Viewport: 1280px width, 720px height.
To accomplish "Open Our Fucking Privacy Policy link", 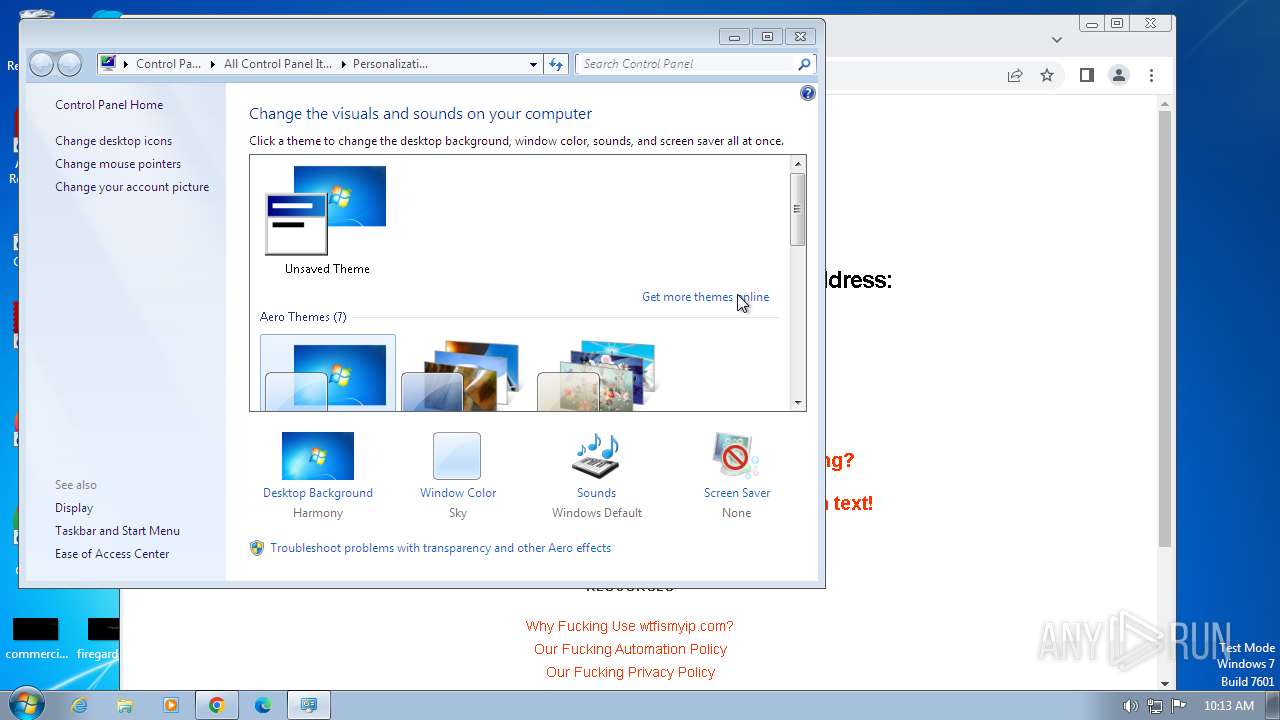I will click(x=630, y=672).
